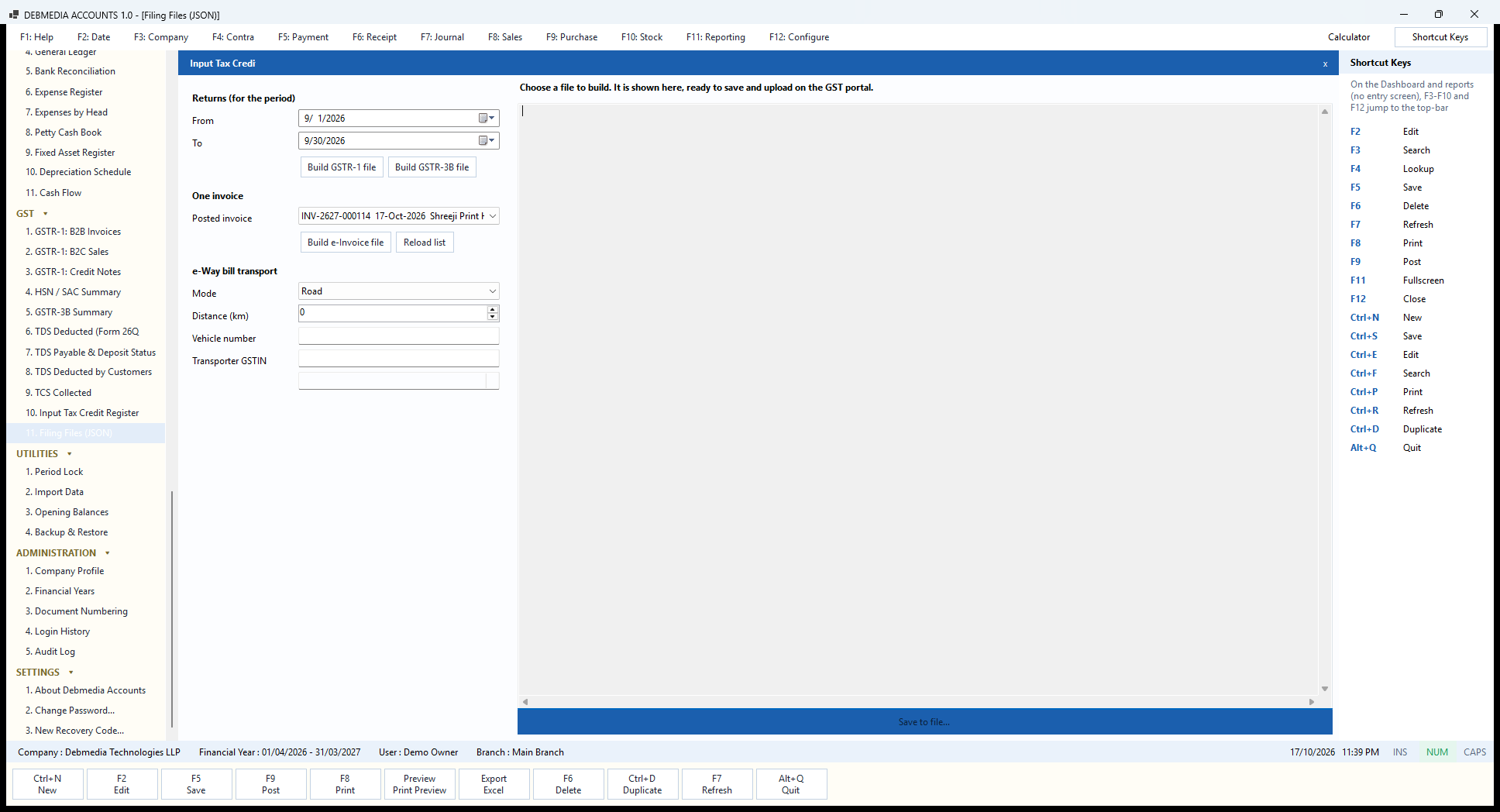This screenshot has width=1500, height=812.
Task: Click F9 Post bottom button
Action: (270, 784)
